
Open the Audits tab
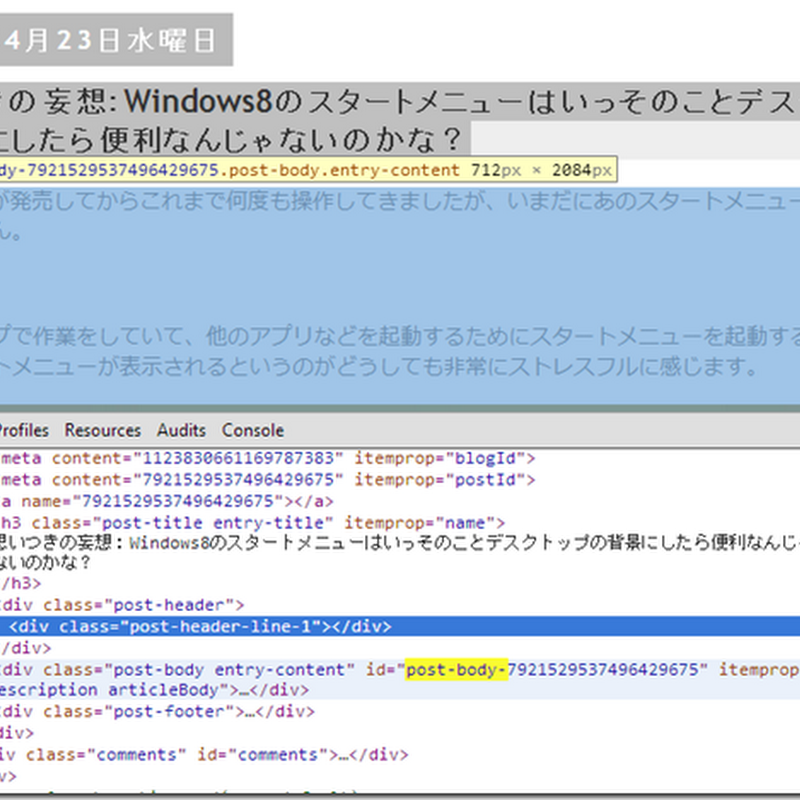click(x=181, y=430)
